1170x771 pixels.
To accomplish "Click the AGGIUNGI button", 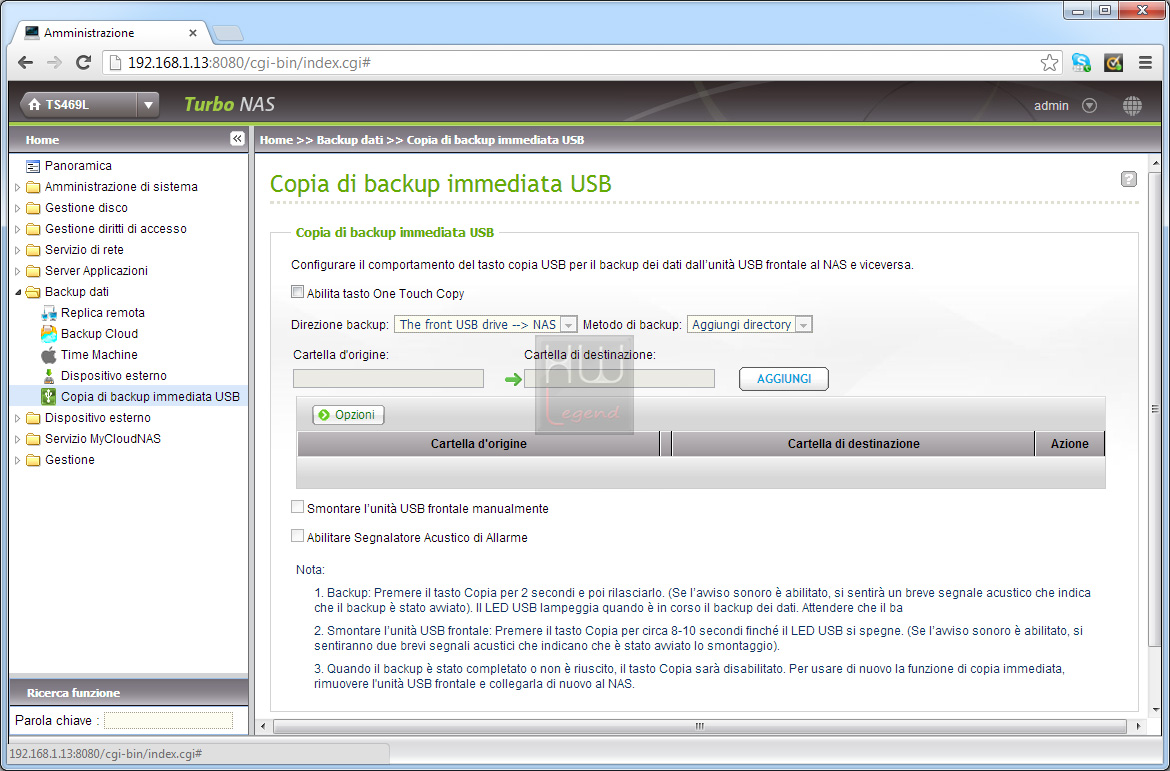I will pos(783,378).
